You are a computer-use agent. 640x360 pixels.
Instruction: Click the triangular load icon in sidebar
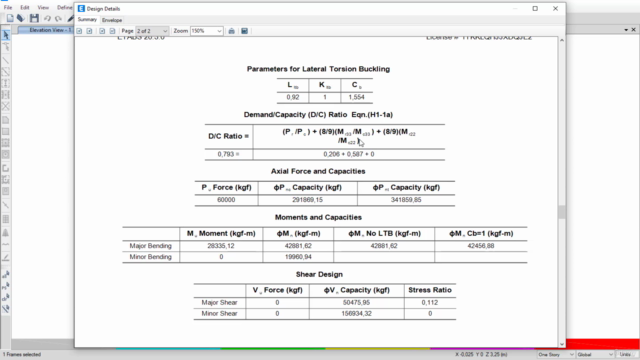pyautogui.click(x=6, y=233)
